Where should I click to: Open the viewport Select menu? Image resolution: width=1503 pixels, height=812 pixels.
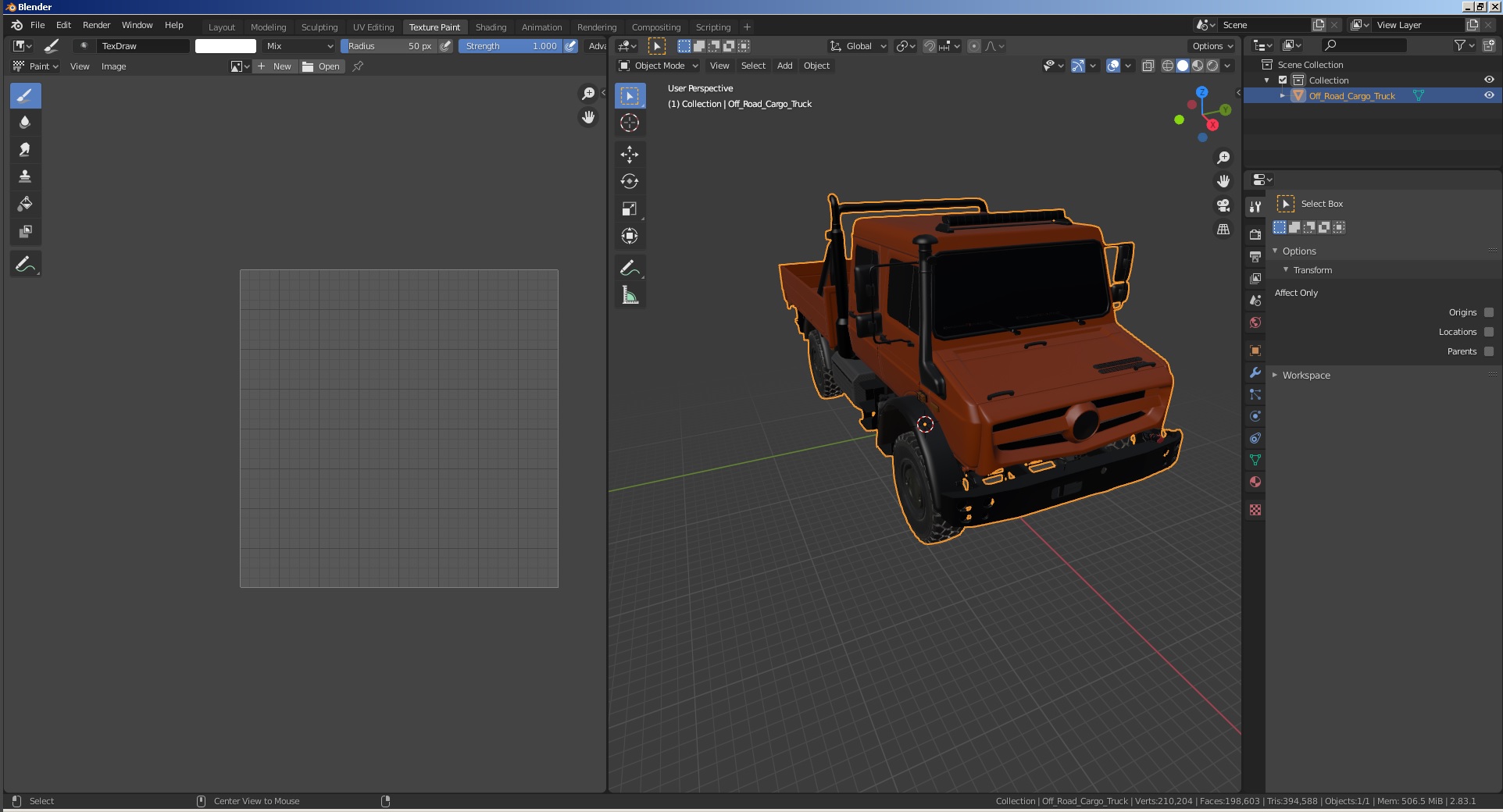(753, 66)
